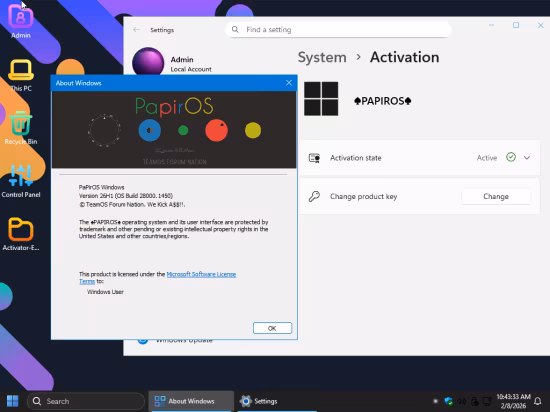Click the Terms link in About Windows
550x412 pixels.
point(87,281)
